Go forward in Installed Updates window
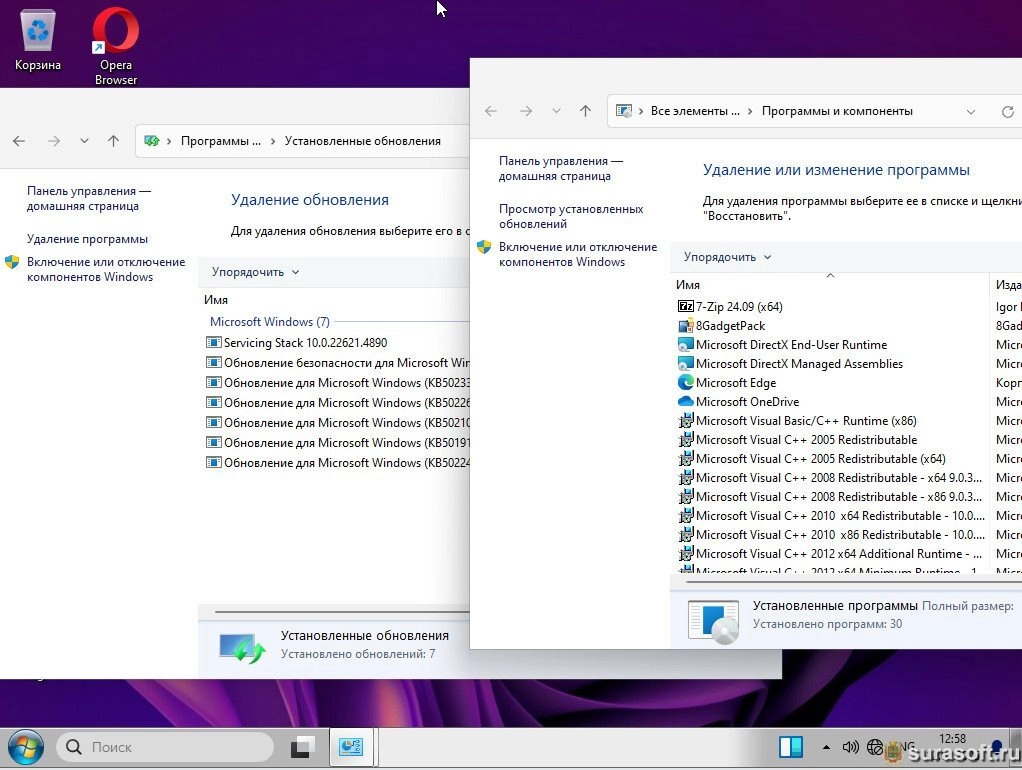Screen dimensions: 1022x770 (x=54, y=141)
